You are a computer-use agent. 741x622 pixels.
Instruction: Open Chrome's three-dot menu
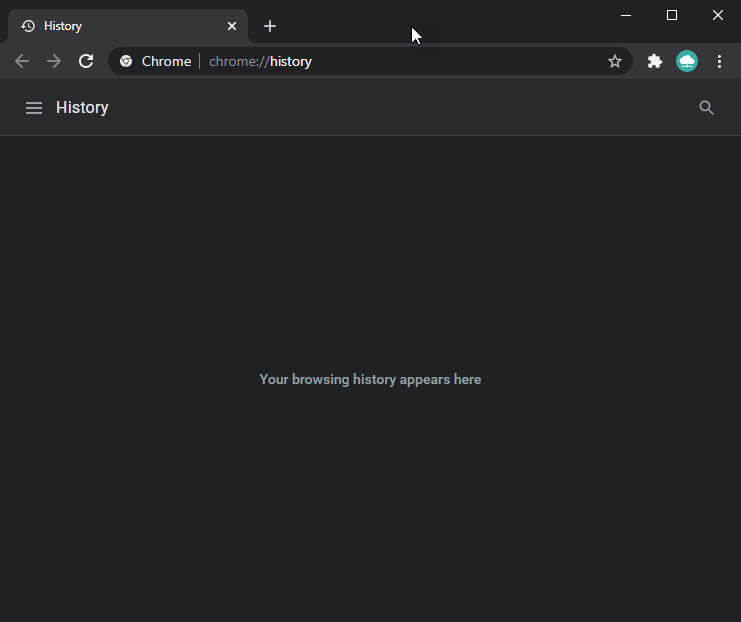(719, 61)
